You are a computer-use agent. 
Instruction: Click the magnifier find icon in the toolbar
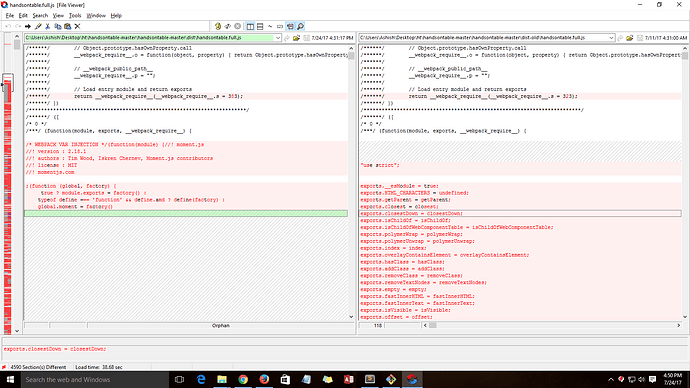point(301,26)
